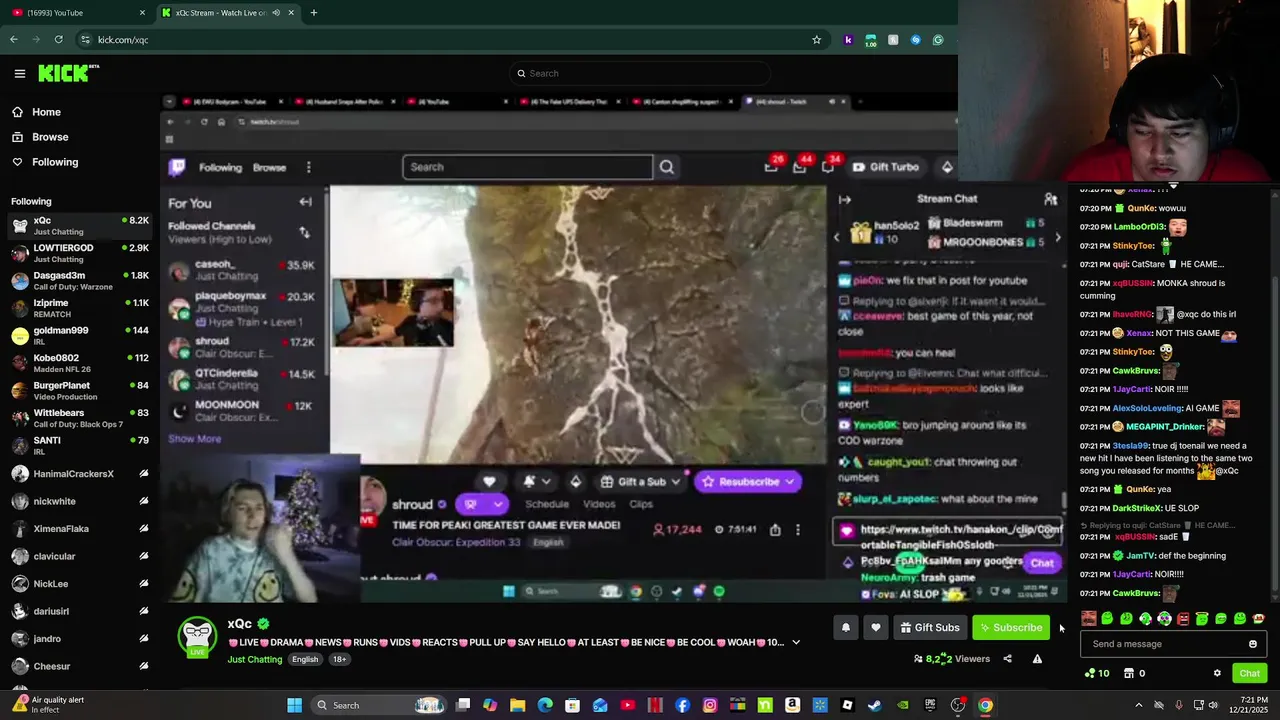Open a new browser tab
The width and height of the screenshot is (1280, 720).
pos(313,13)
